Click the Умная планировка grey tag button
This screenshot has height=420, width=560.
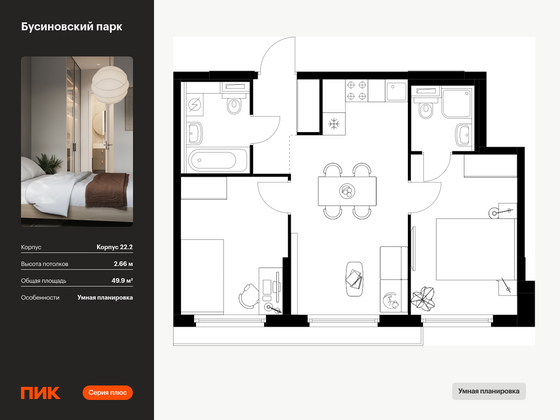(489, 391)
